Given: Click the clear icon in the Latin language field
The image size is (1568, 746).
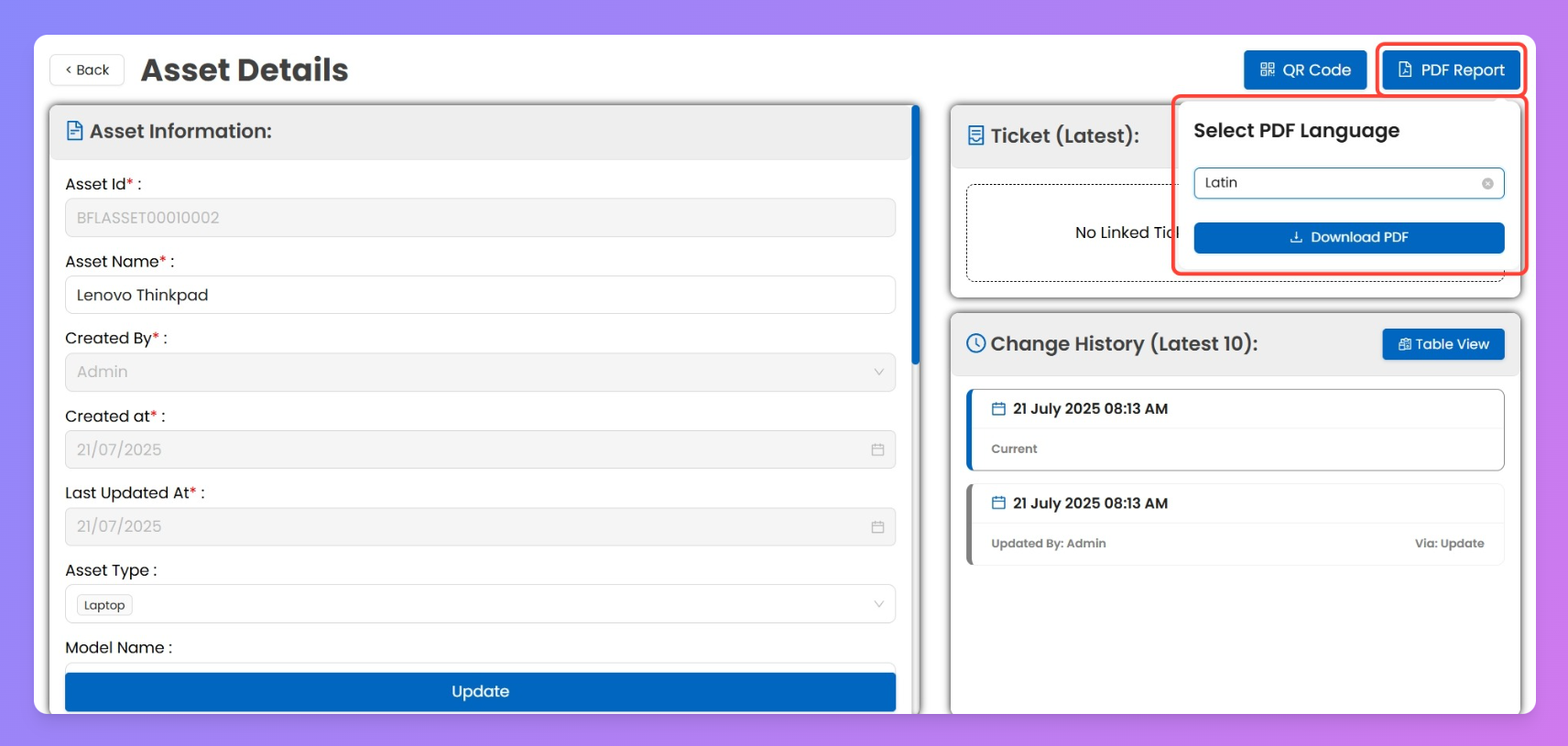Looking at the screenshot, I should [1487, 184].
